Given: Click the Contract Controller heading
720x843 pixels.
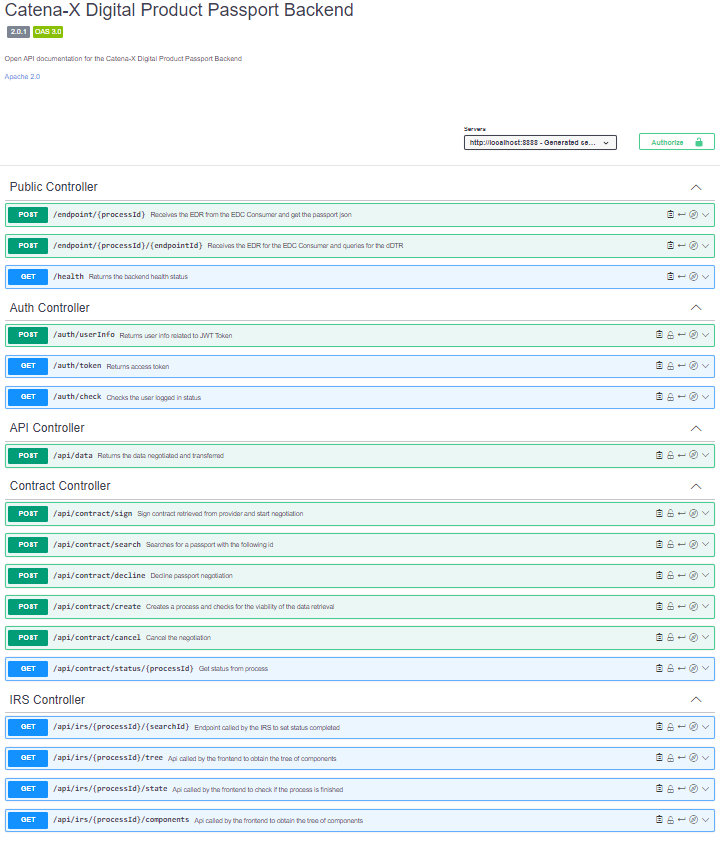Looking at the screenshot, I should 60,485.
